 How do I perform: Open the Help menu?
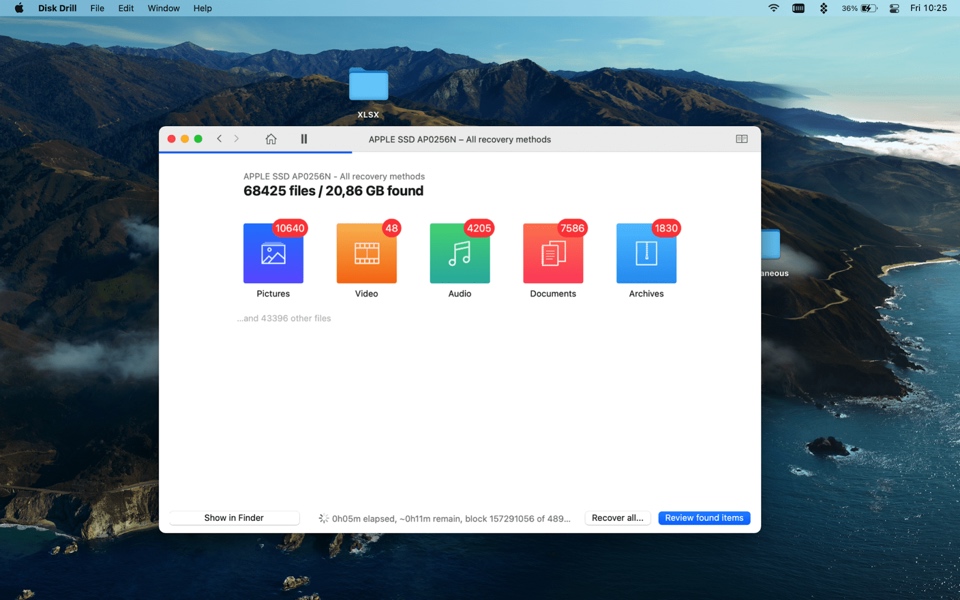click(203, 8)
